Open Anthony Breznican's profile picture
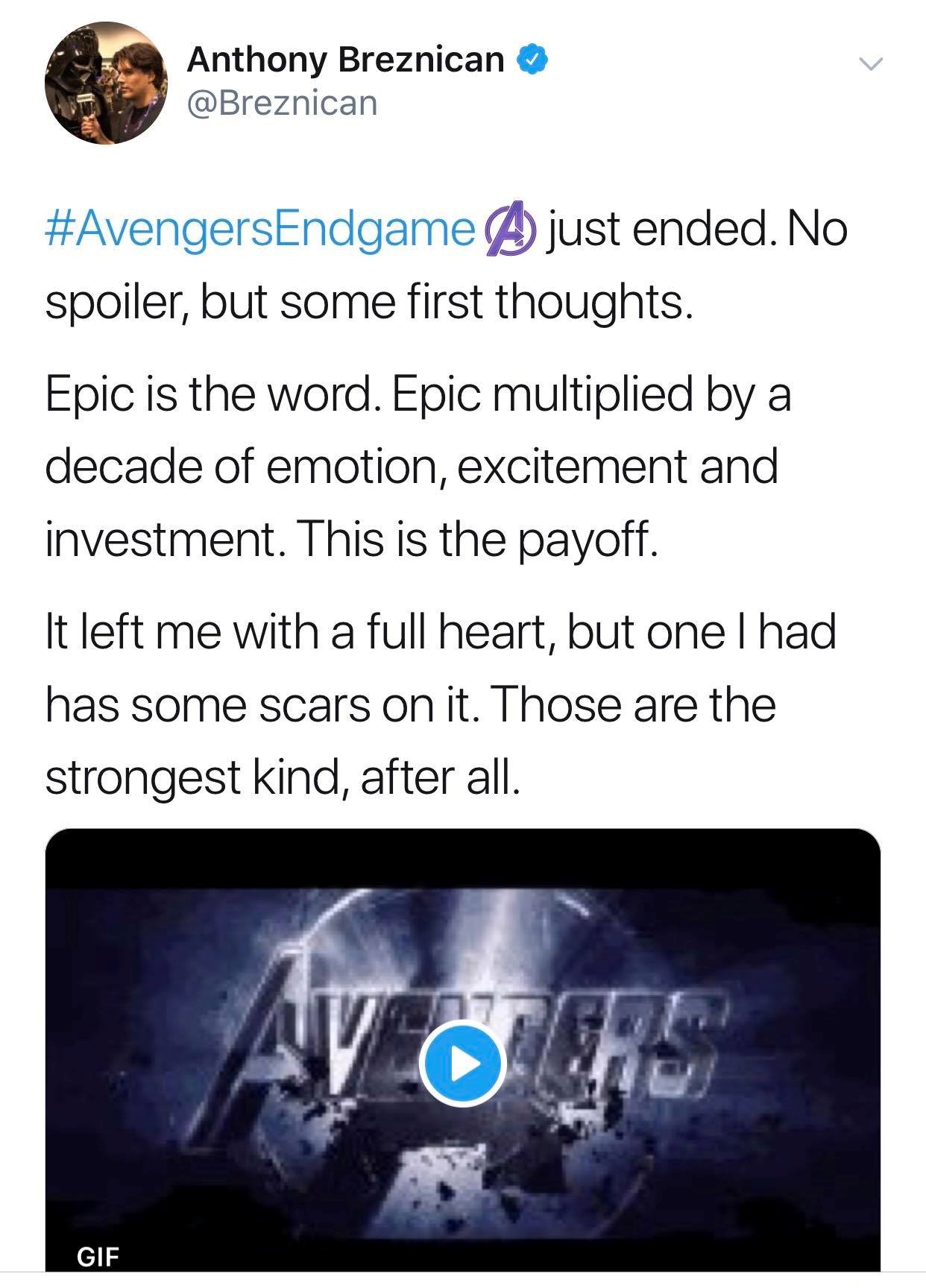The image size is (926, 1288). (x=105, y=83)
